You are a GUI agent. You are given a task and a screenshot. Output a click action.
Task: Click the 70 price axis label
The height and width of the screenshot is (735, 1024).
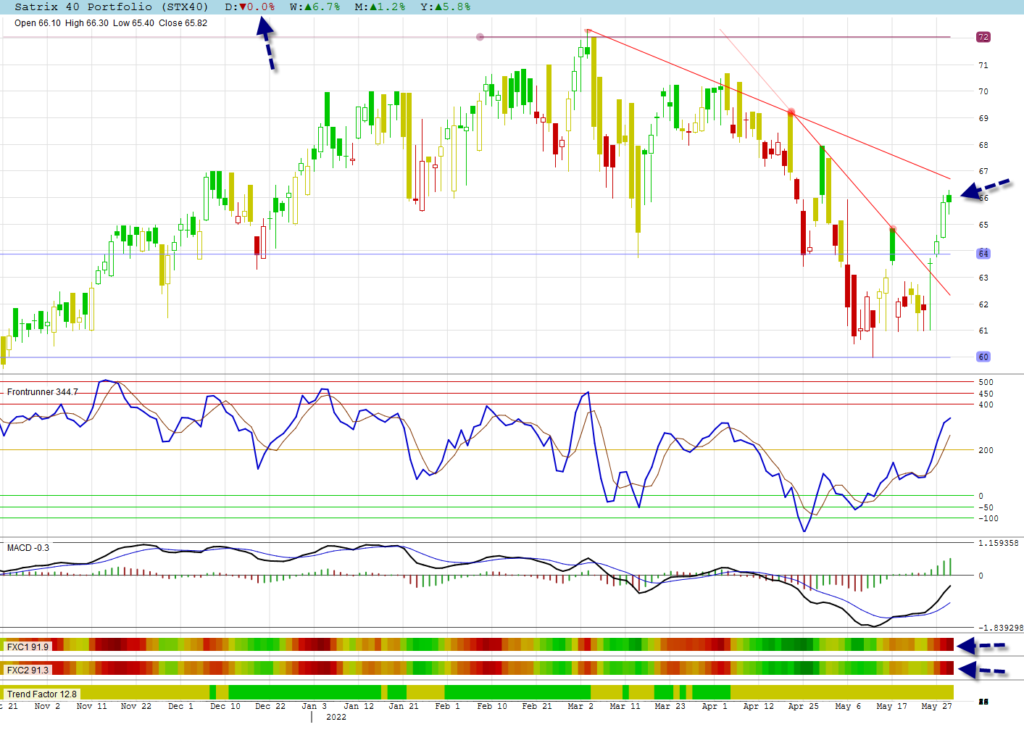983,91
